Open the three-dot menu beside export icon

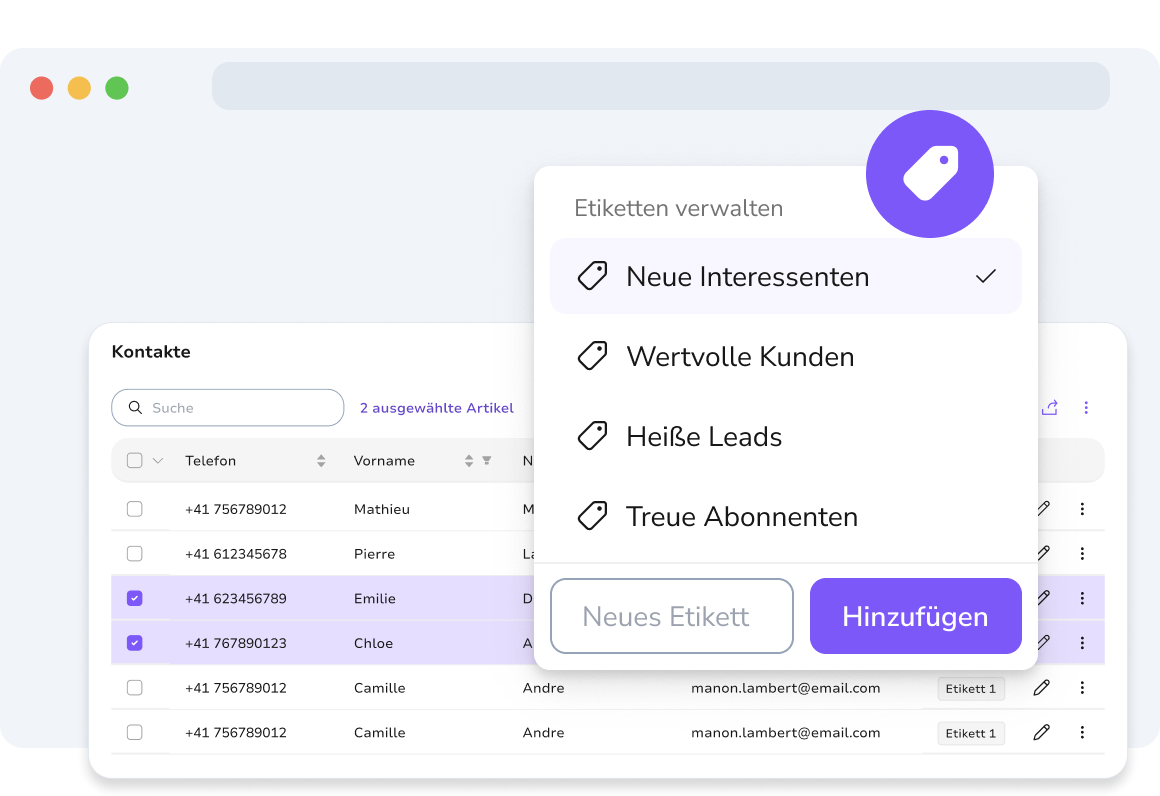tap(1086, 408)
